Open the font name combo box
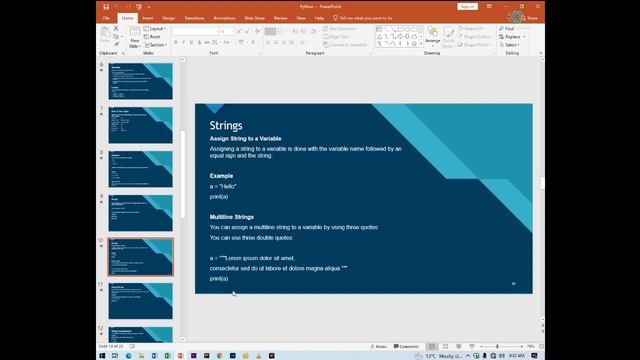 [195, 31]
